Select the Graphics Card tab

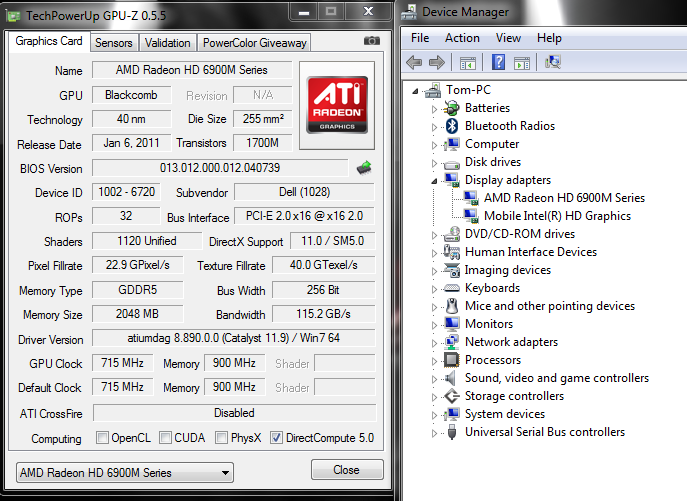coord(49,41)
